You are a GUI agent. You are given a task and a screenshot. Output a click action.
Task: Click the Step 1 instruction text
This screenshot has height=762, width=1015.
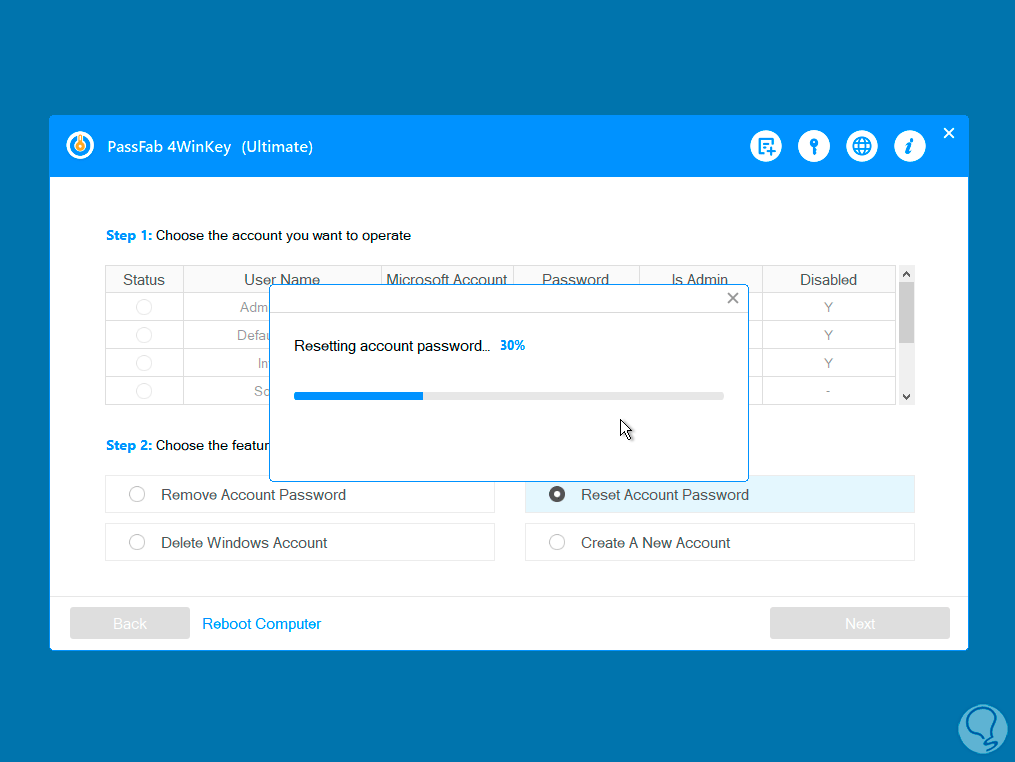pos(258,236)
